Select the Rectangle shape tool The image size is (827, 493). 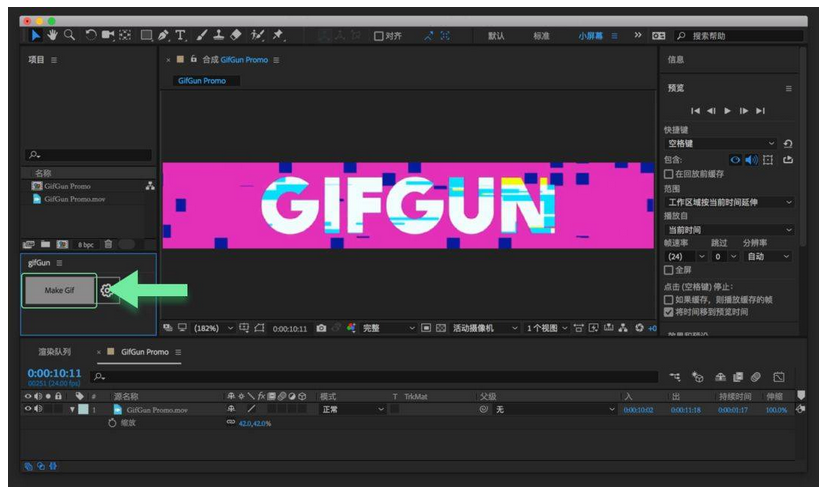tap(147, 35)
